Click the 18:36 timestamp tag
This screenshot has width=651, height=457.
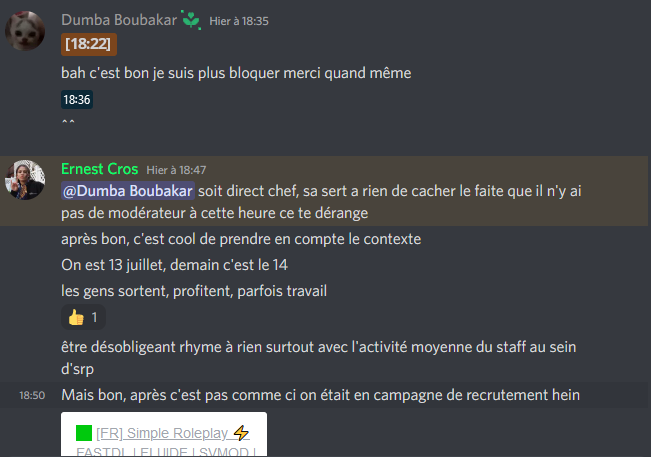pyautogui.click(x=77, y=100)
